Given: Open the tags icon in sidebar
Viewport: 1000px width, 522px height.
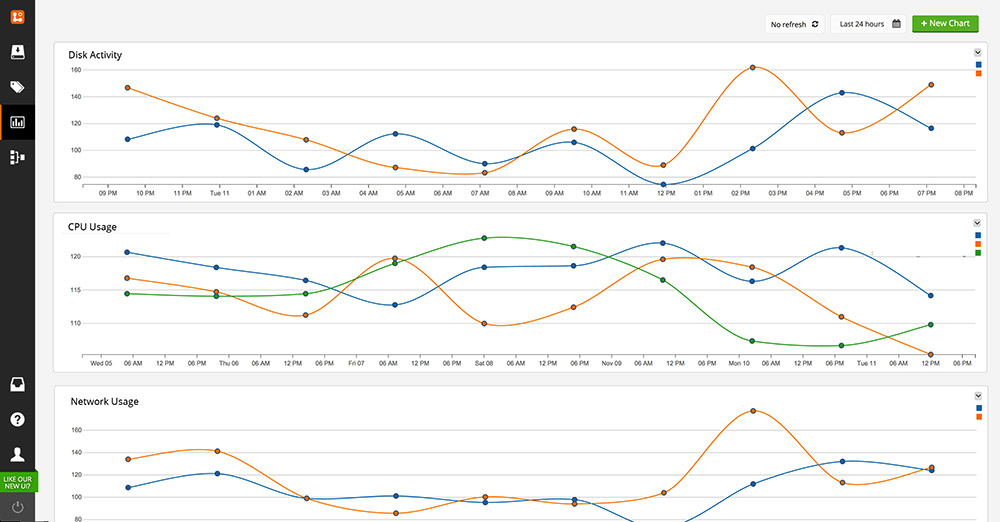Looking at the screenshot, I should pyautogui.click(x=17, y=87).
